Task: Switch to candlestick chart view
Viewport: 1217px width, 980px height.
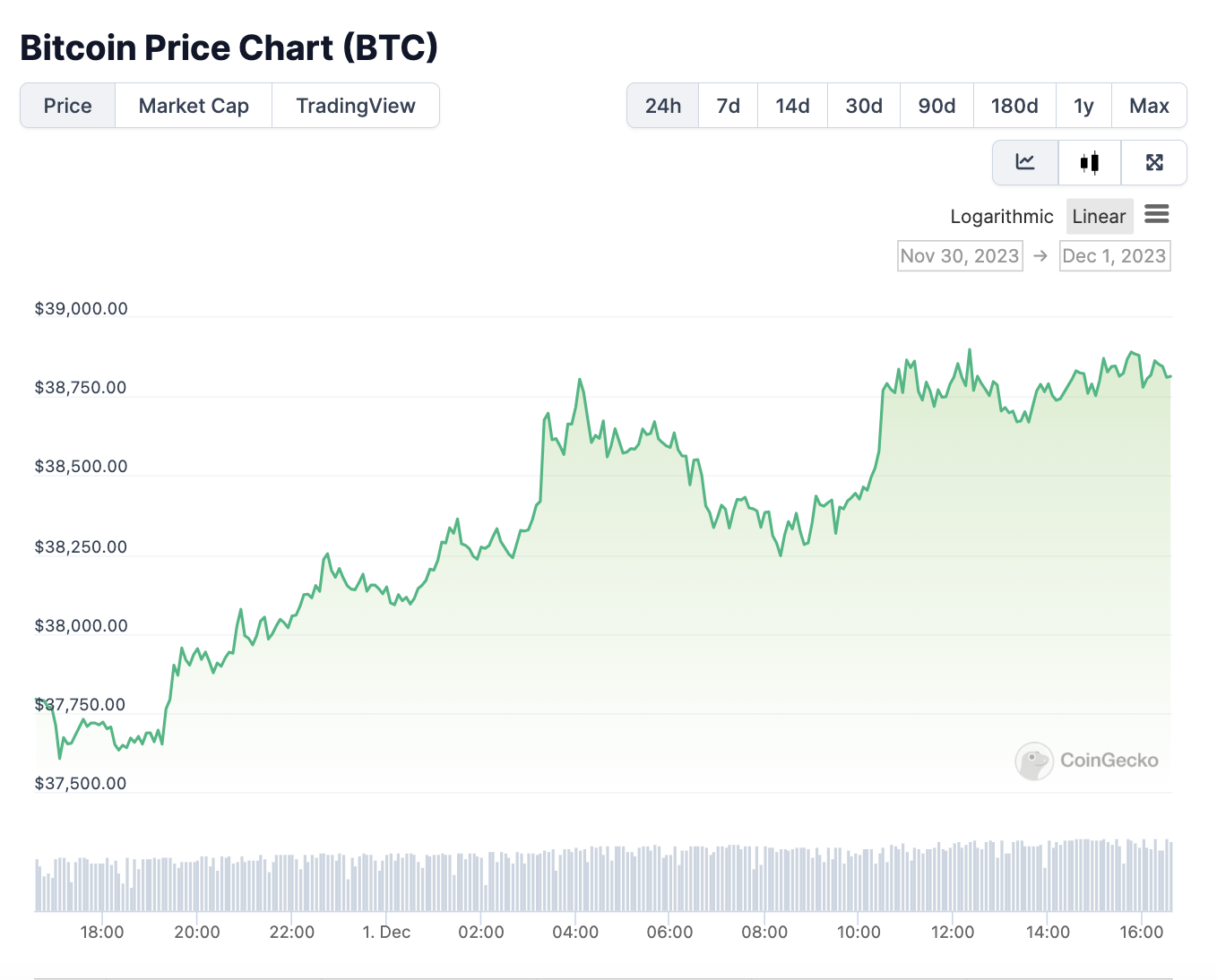Action: coord(1090,162)
